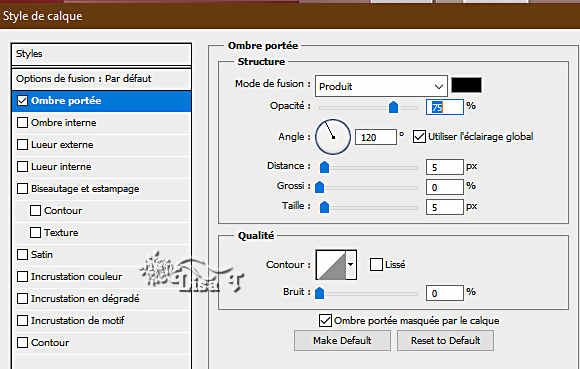Open the black shadow color swatch
Image resolution: width=580 pixels, height=369 pixels.
click(466, 85)
